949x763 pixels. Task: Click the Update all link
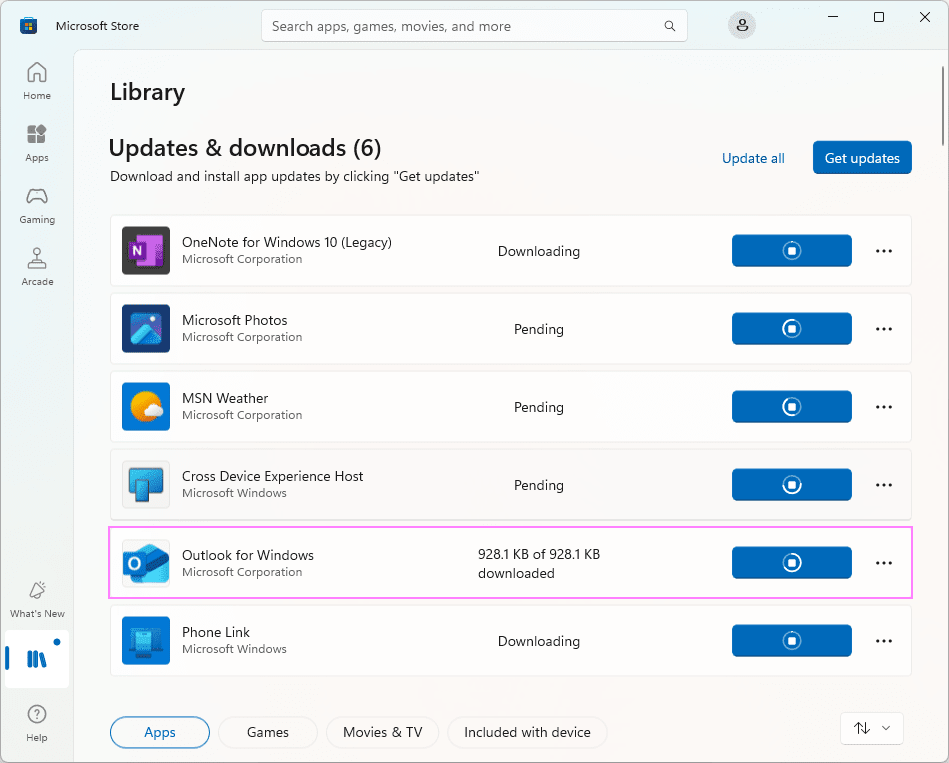tap(753, 158)
